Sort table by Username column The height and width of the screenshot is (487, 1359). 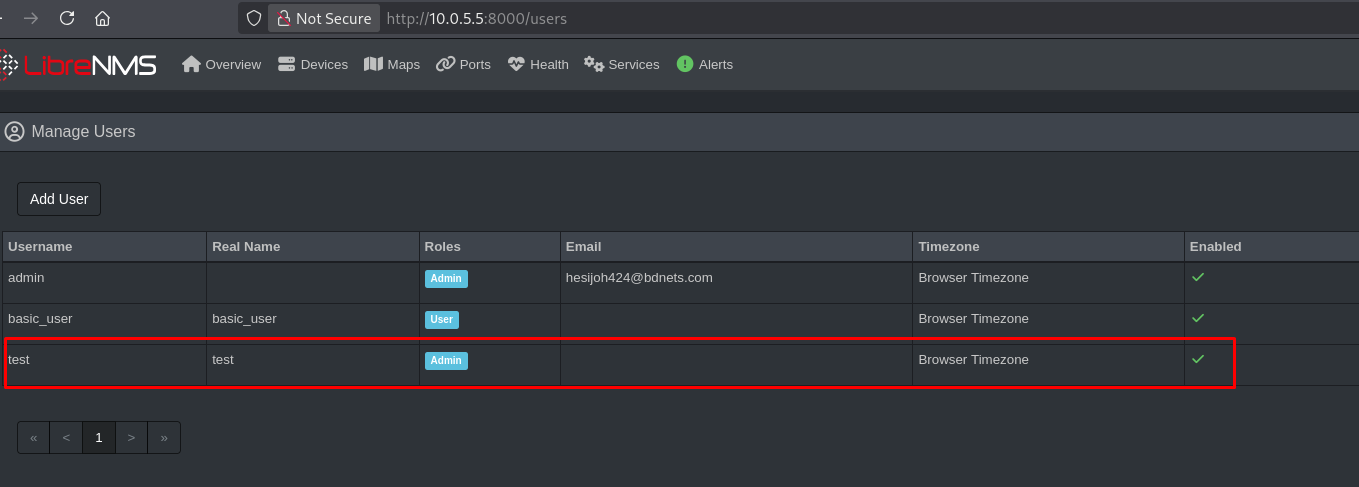[40, 246]
